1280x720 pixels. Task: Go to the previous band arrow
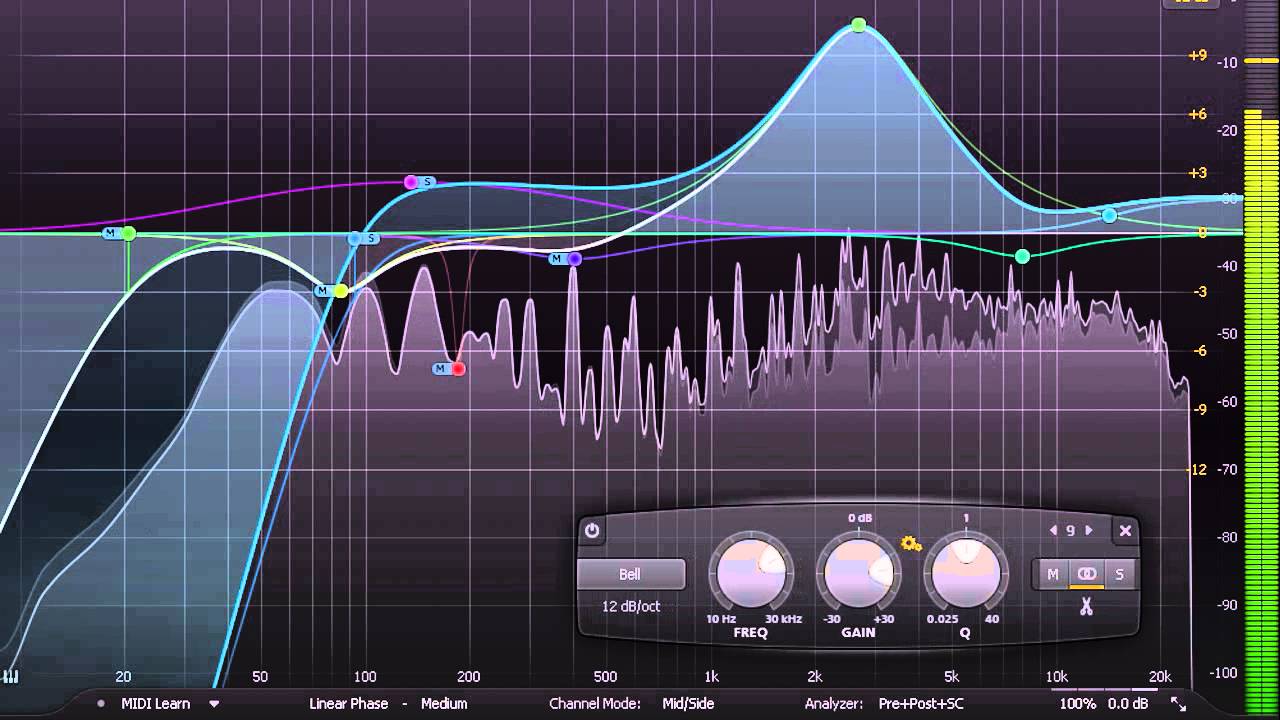(x=1053, y=531)
